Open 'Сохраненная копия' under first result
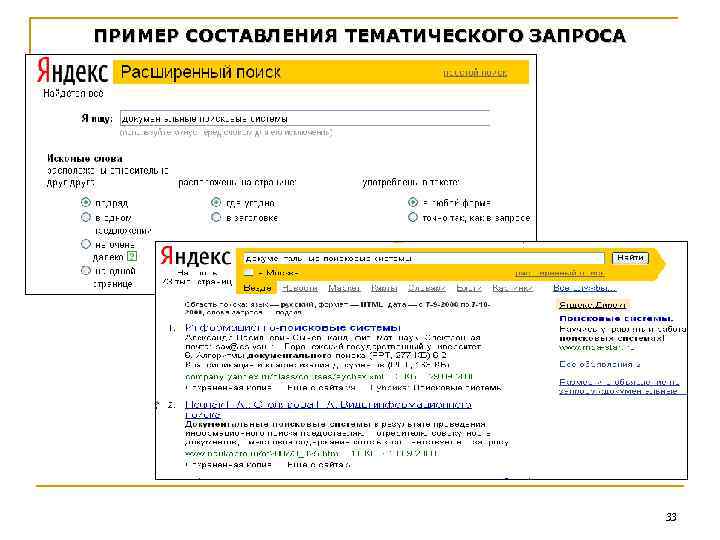Screen dimensions: 720x540 (229, 388)
